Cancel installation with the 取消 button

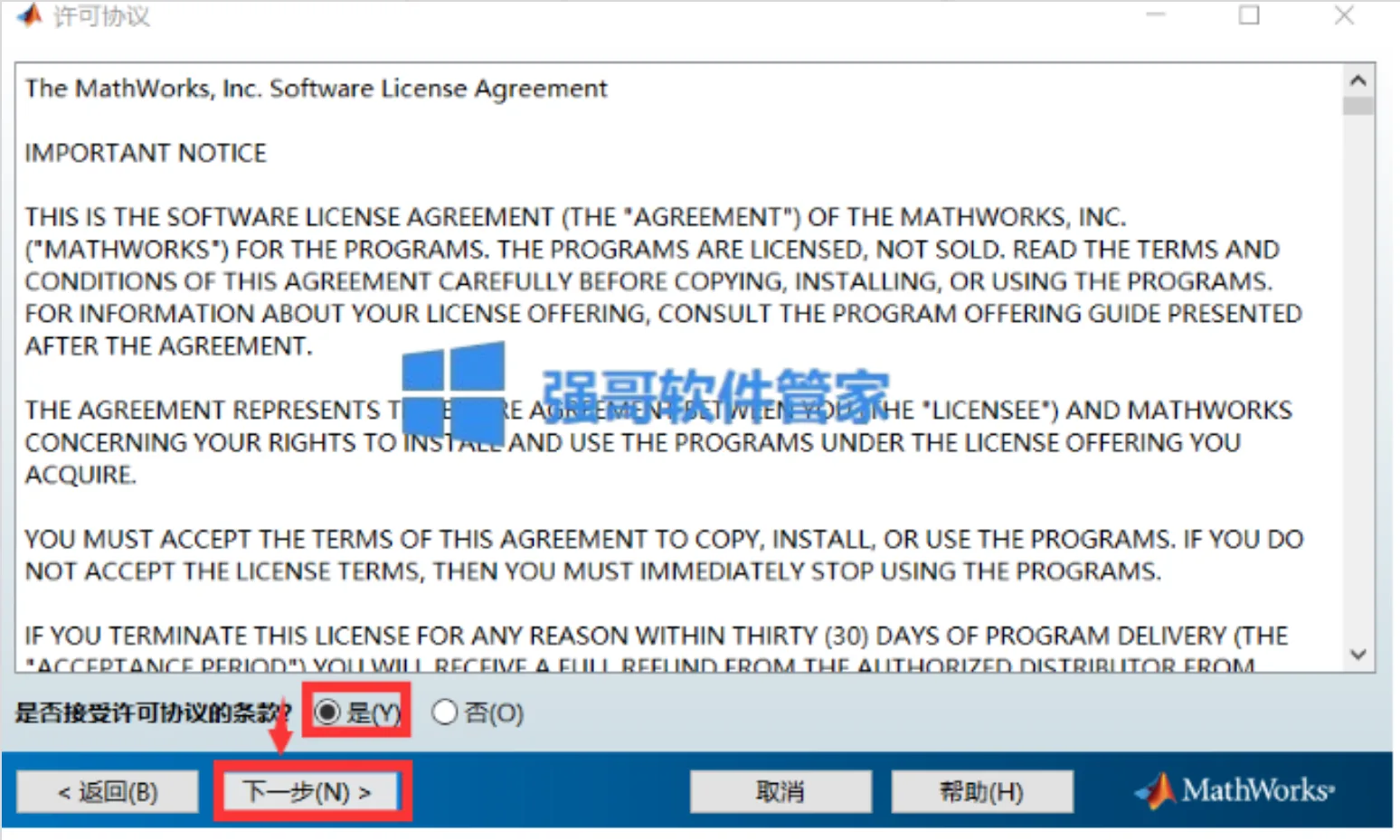pos(780,792)
